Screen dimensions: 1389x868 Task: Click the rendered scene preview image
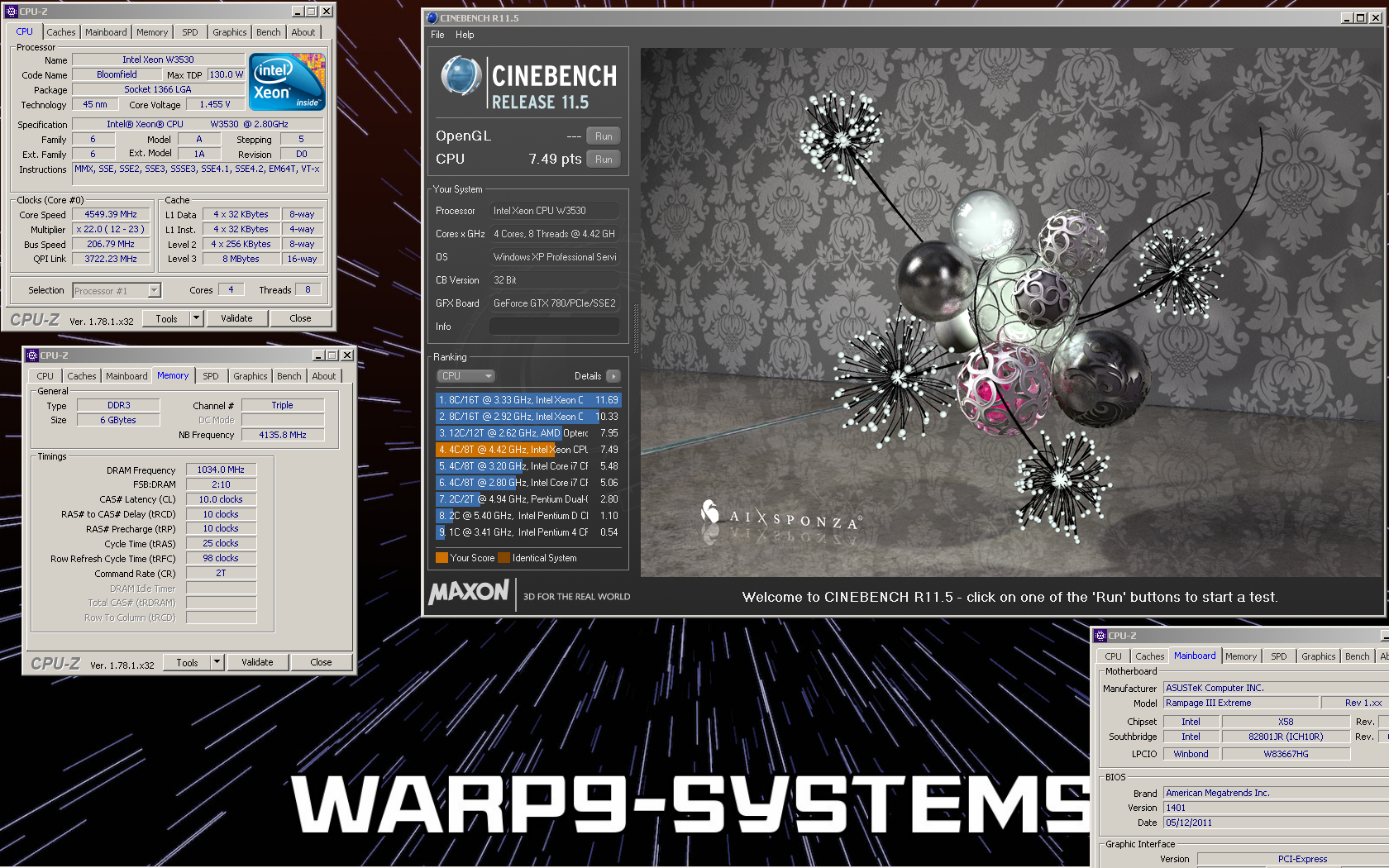point(1011,312)
